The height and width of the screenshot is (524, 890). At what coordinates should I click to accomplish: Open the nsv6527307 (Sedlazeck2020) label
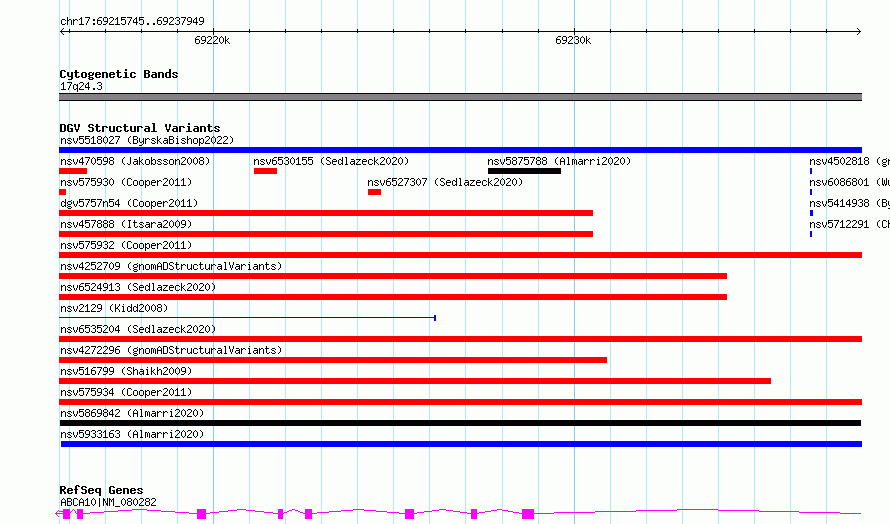point(445,182)
